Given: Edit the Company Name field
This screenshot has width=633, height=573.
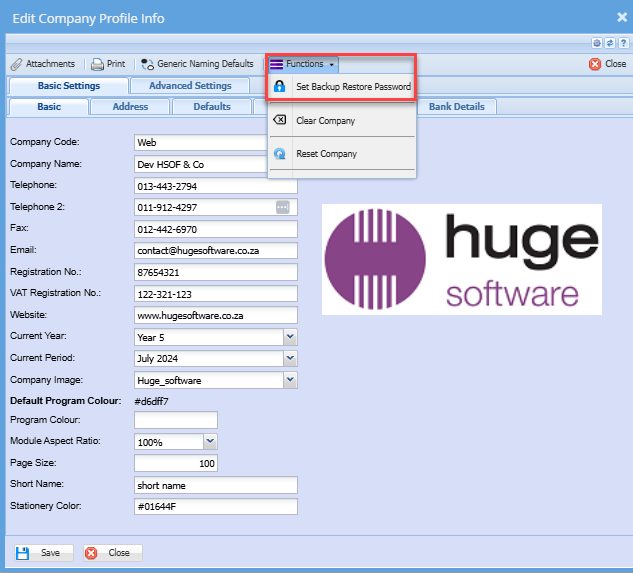Looking at the screenshot, I should coord(201,164).
